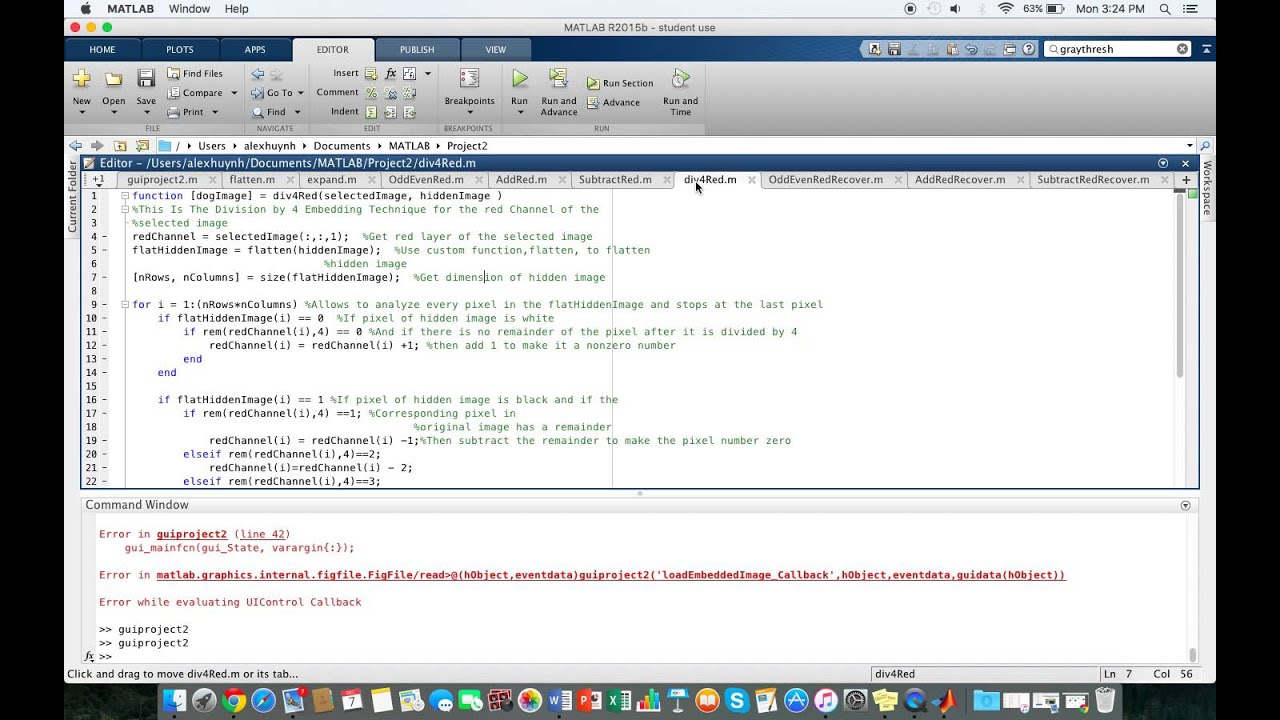Click Run and Time
Image resolution: width=1280 pixels, height=720 pixels.
680,92
